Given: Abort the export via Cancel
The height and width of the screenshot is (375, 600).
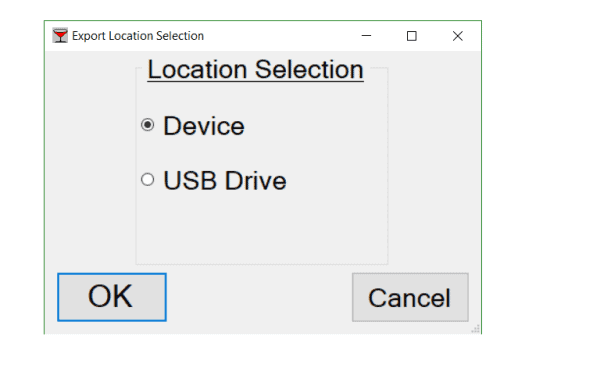Looking at the screenshot, I should point(410,297).
